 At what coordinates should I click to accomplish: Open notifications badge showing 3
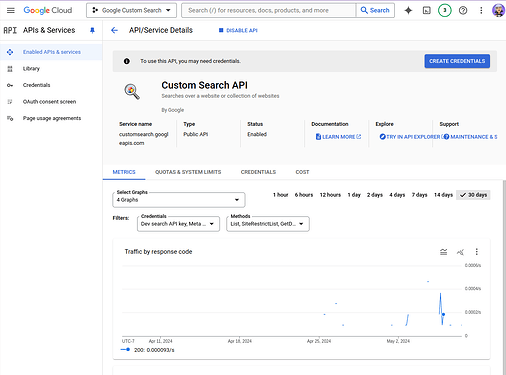click(x=444, y=10)
